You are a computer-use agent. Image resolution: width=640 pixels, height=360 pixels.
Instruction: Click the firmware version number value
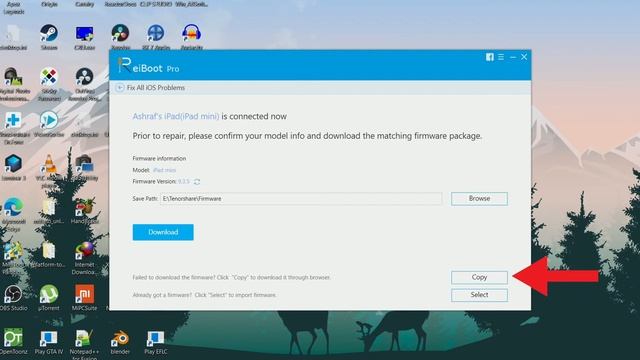[184, 182]
